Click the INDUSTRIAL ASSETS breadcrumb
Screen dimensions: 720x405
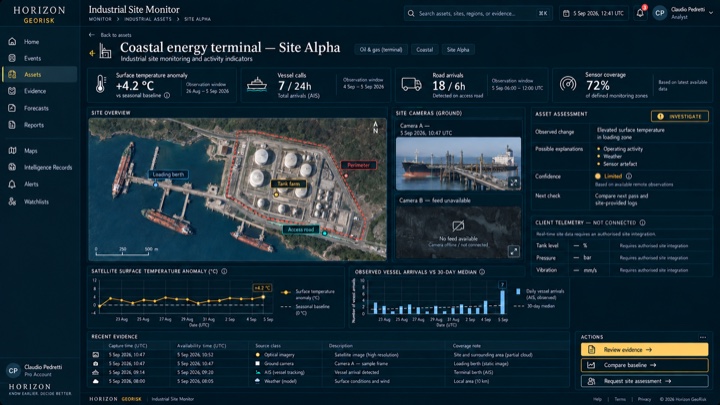[x=148, y=19]
